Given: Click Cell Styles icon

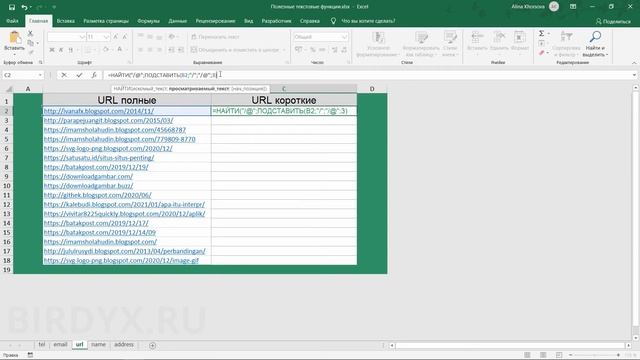Looking at the screenshot, I should (x=450, y=38).
